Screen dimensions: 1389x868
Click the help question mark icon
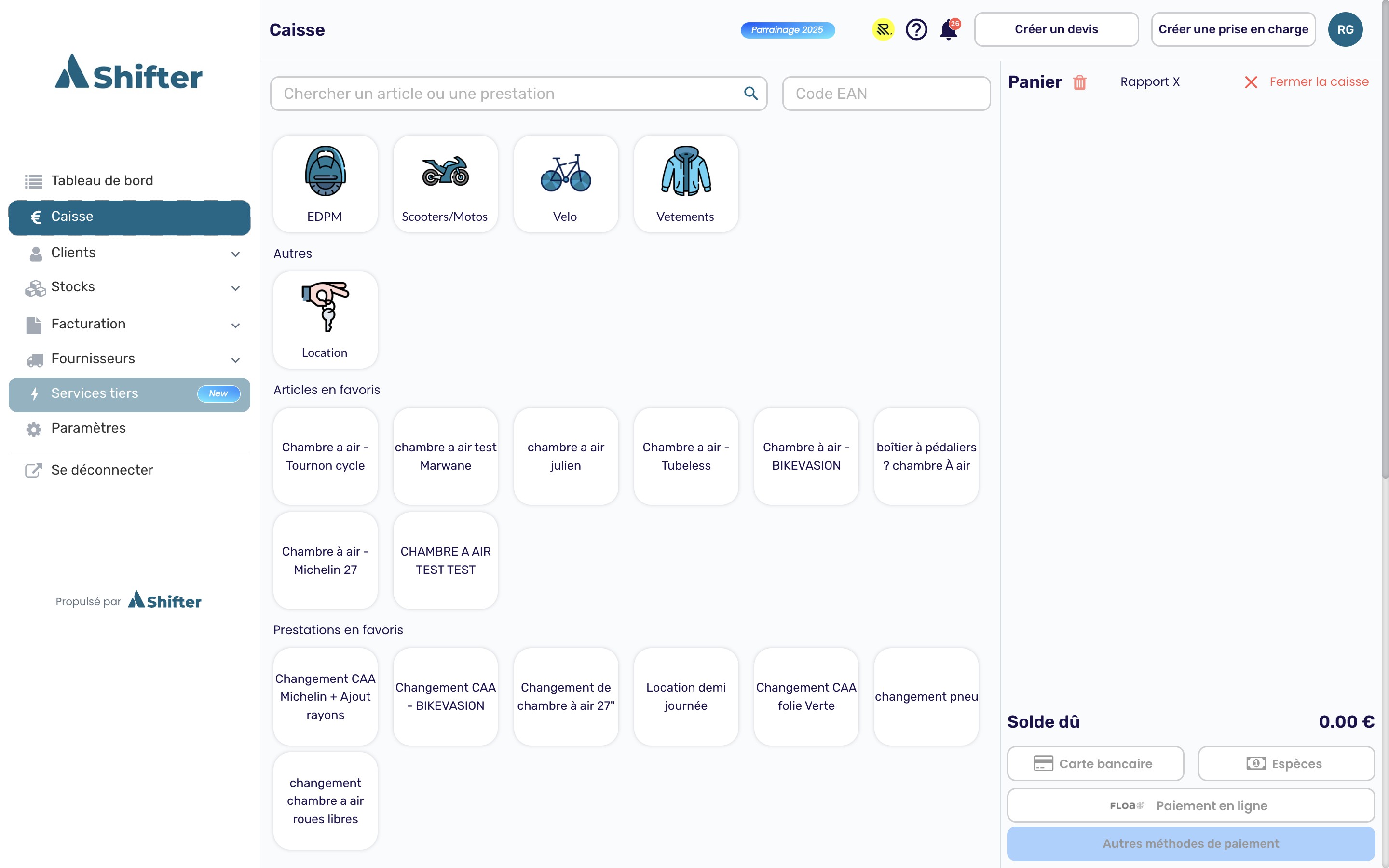click(x=916, y=29)
